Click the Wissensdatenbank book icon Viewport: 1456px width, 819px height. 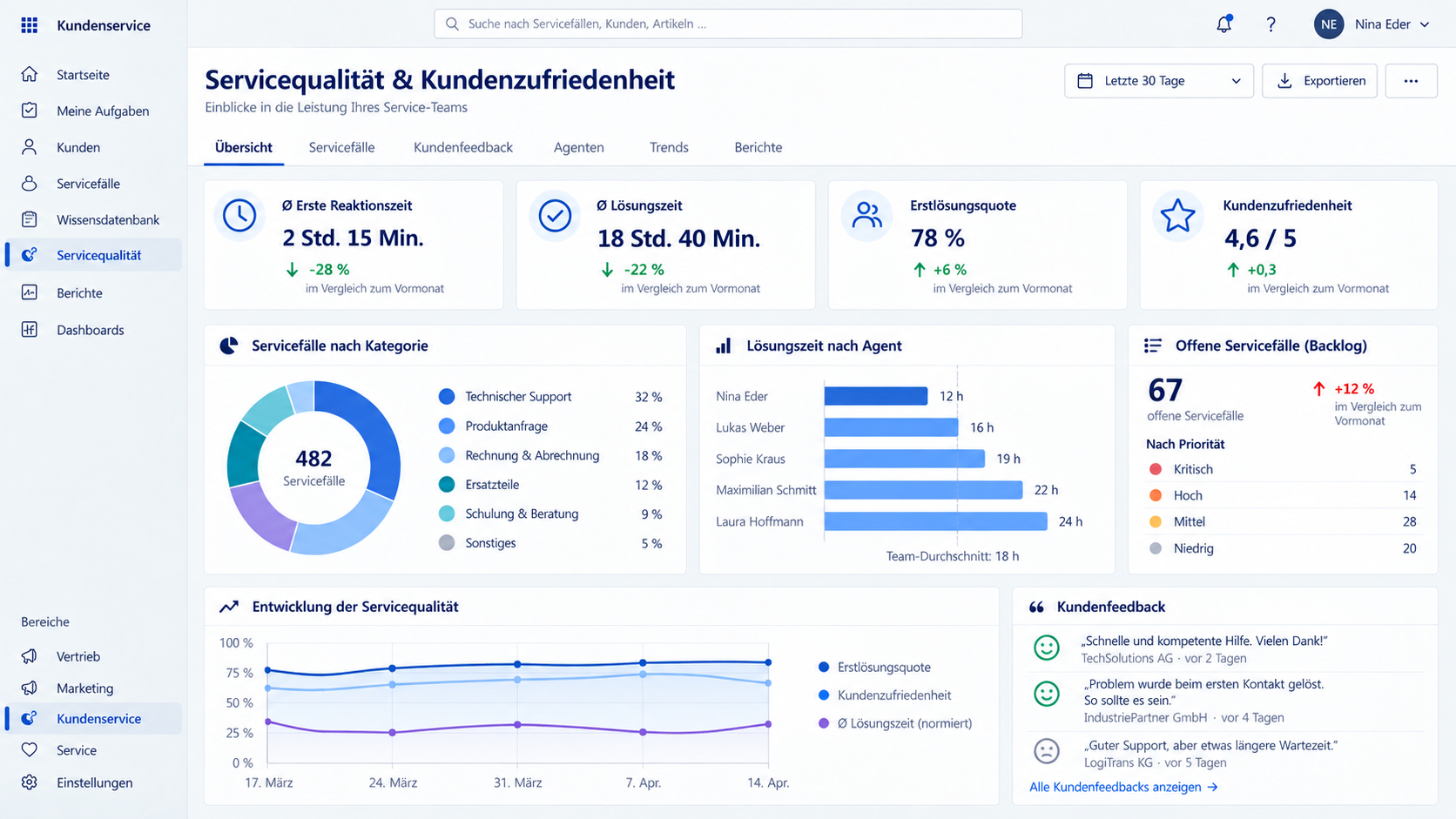tap(30, 219)
